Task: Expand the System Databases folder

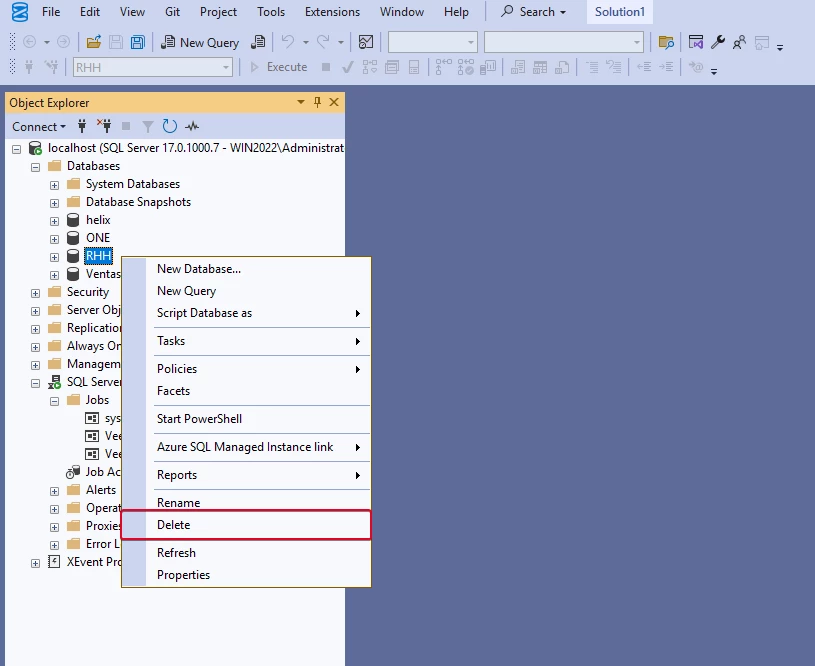Action: [54, 186]
